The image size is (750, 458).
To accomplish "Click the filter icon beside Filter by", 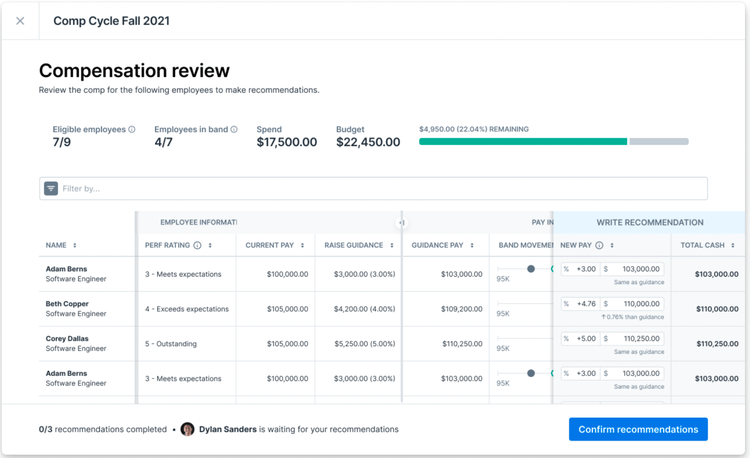I will coord(51,188).
